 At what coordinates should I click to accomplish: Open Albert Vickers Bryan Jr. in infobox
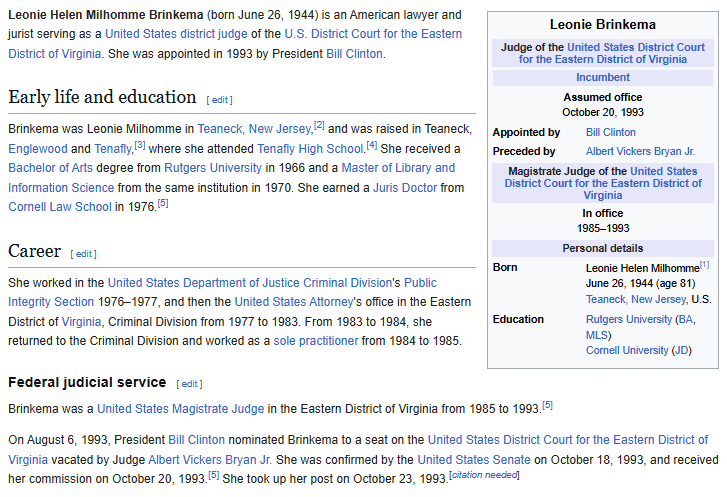(640, 151)
